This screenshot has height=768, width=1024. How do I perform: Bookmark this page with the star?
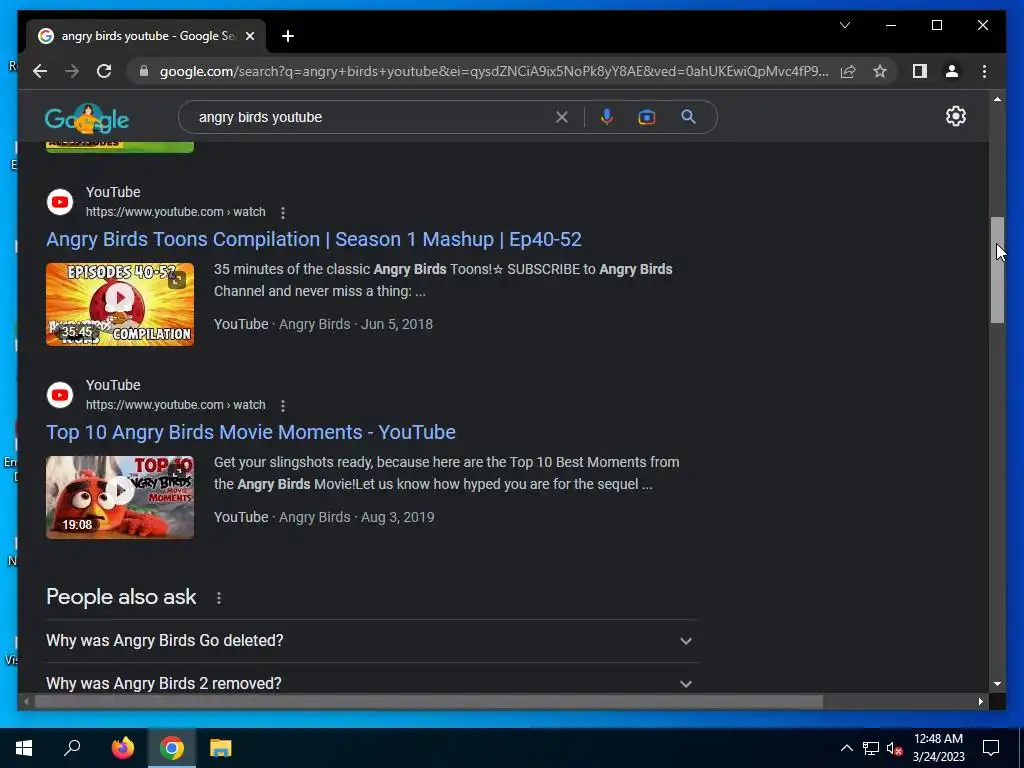coord(880,71)
